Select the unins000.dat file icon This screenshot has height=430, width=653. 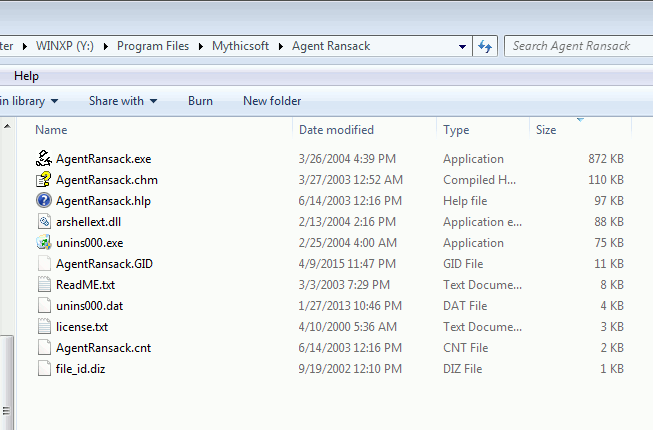[44, 306]
